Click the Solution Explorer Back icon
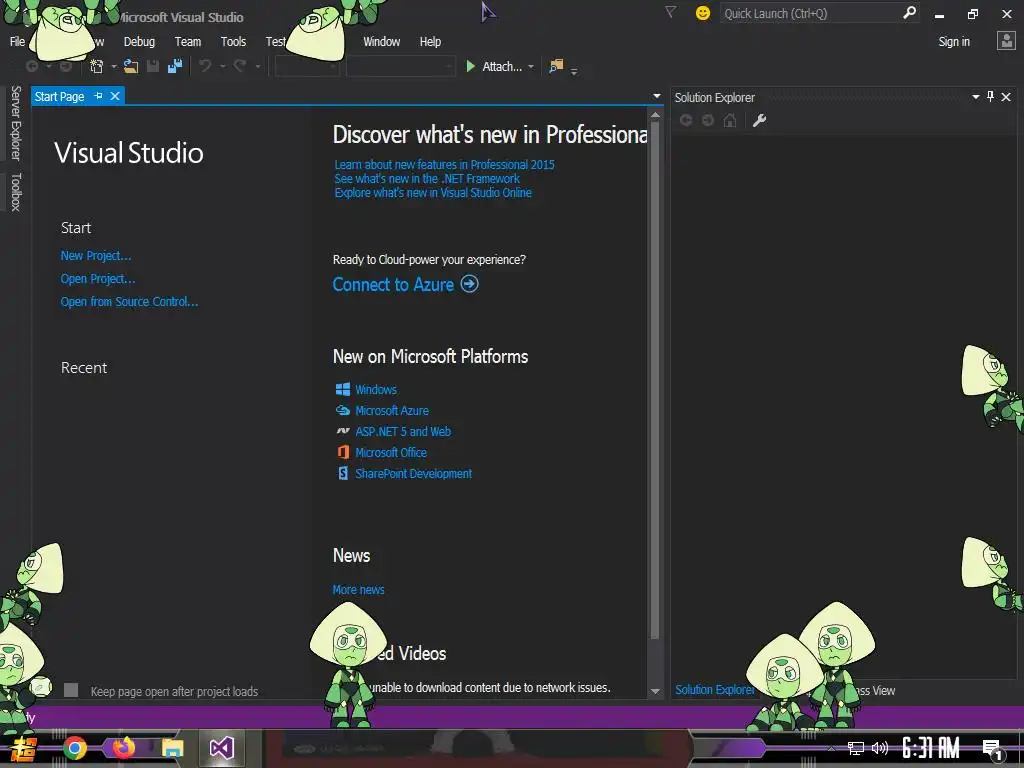 pyautogui.click(x=686, y=120)
